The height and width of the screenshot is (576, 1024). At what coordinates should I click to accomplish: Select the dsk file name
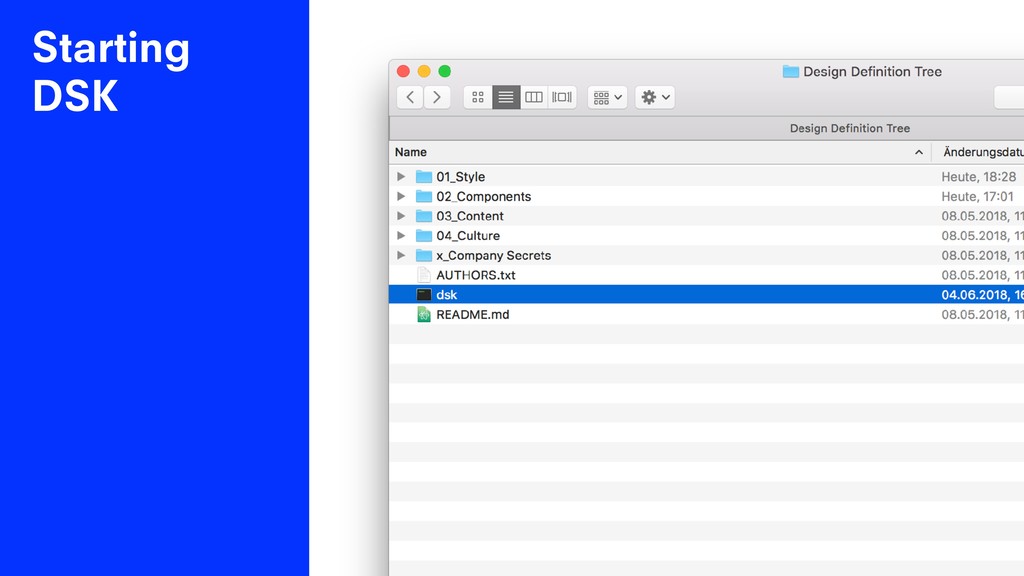tap(446, 295)
